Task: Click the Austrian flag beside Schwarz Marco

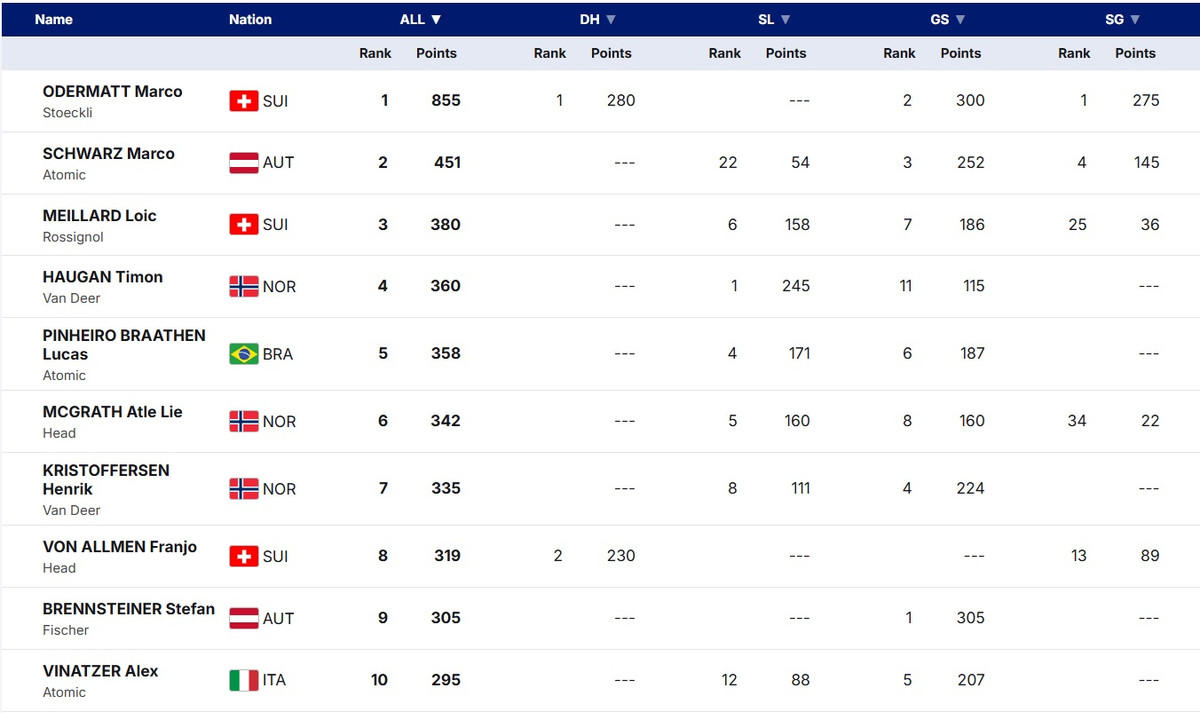Action: 244,163
